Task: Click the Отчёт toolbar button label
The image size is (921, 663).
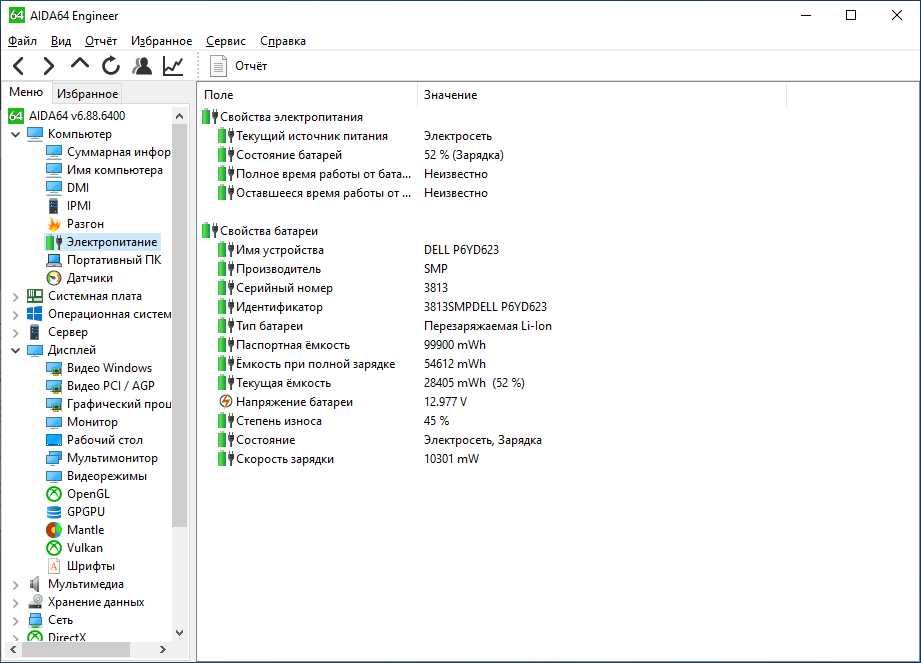Action: (251, 66)
